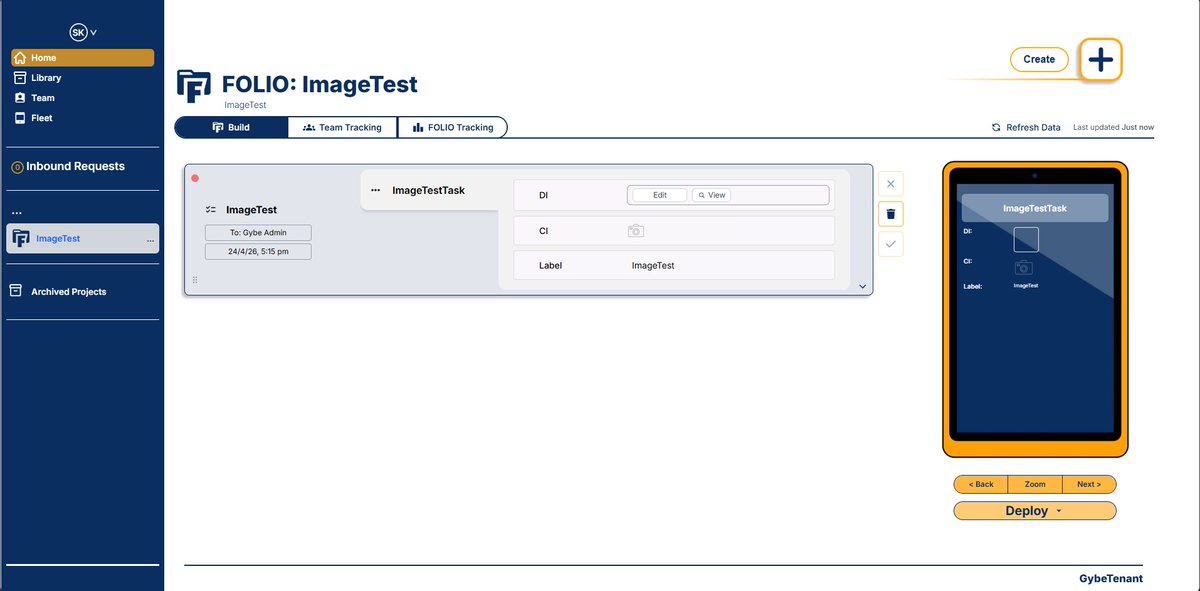1200x591 pixels.
Task: Switch to the Build tab
Action: [231, 128]
